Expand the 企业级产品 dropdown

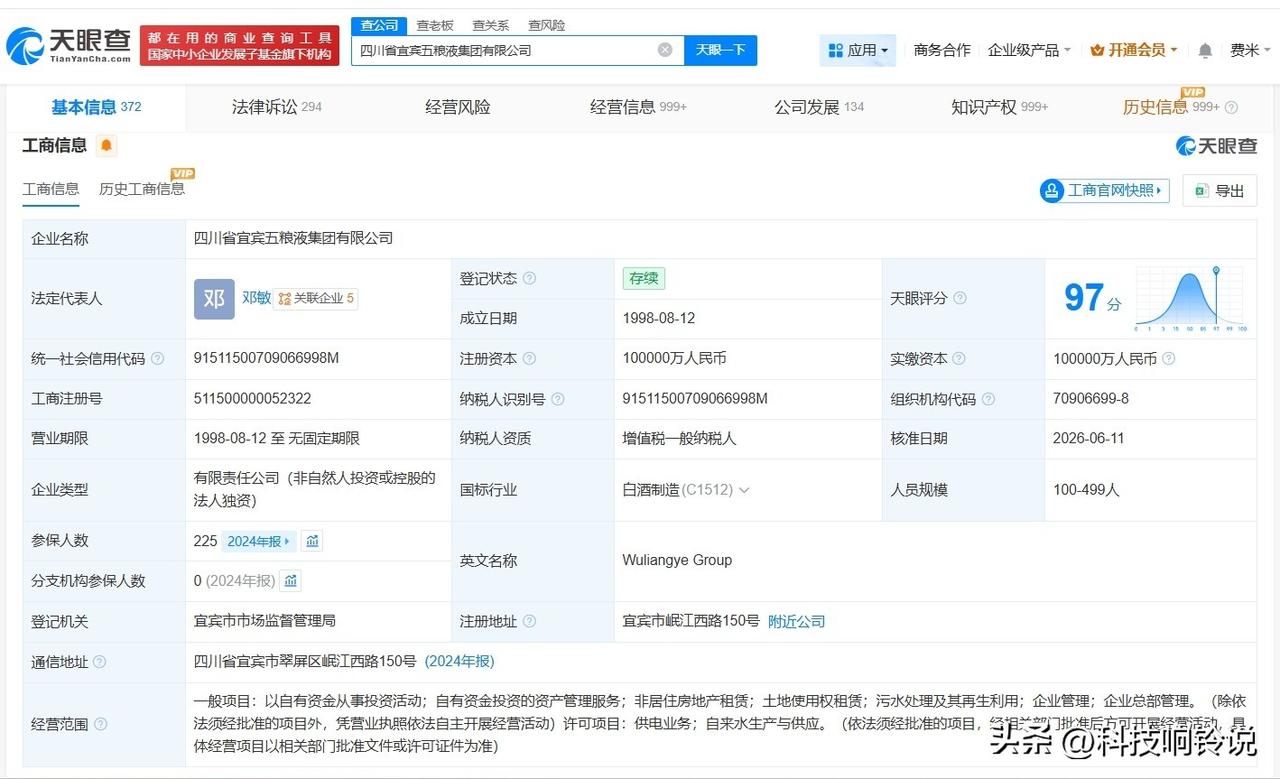tap(1029, 50)
